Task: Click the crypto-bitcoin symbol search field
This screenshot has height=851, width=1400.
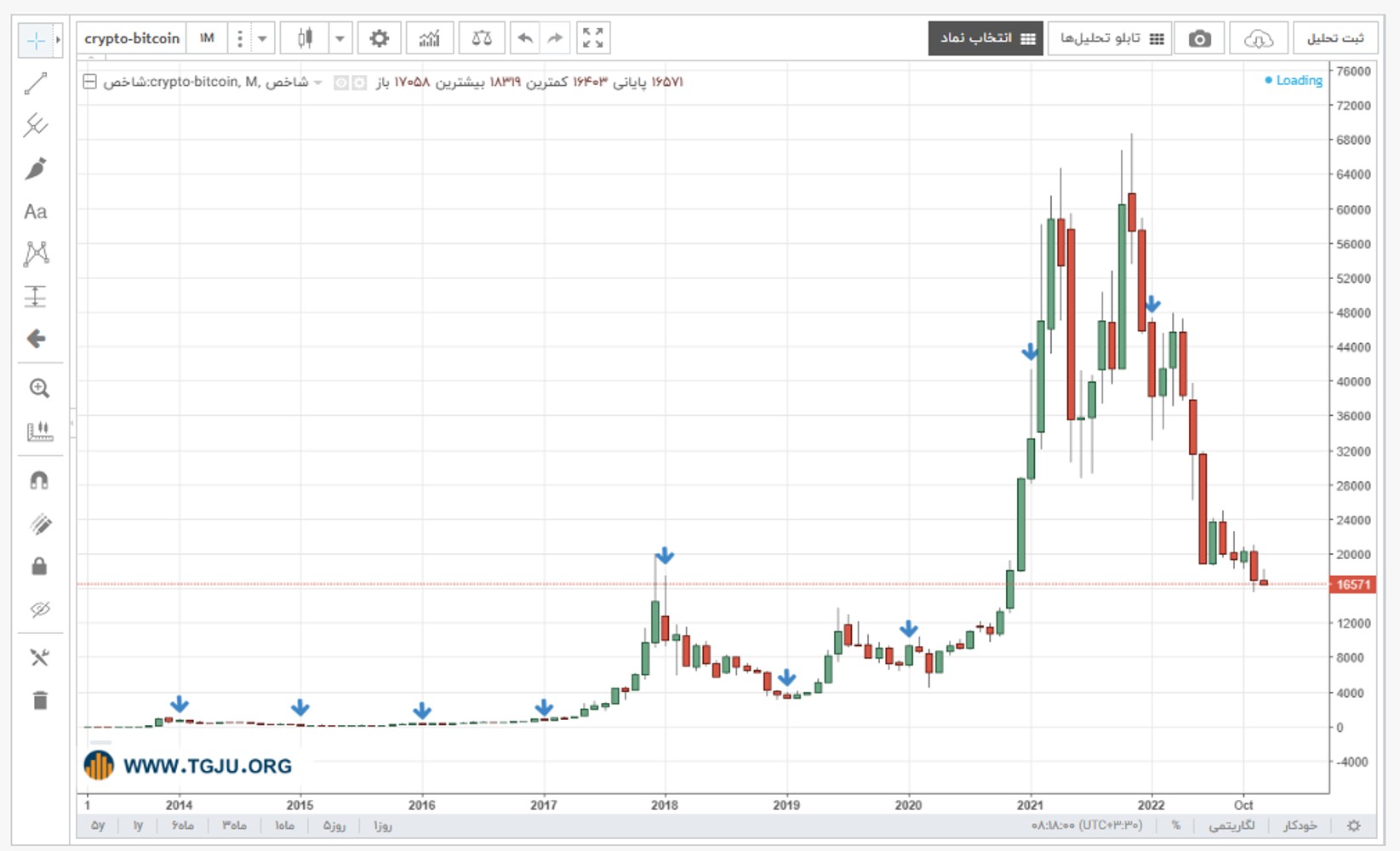Action: tap(132, 38)
